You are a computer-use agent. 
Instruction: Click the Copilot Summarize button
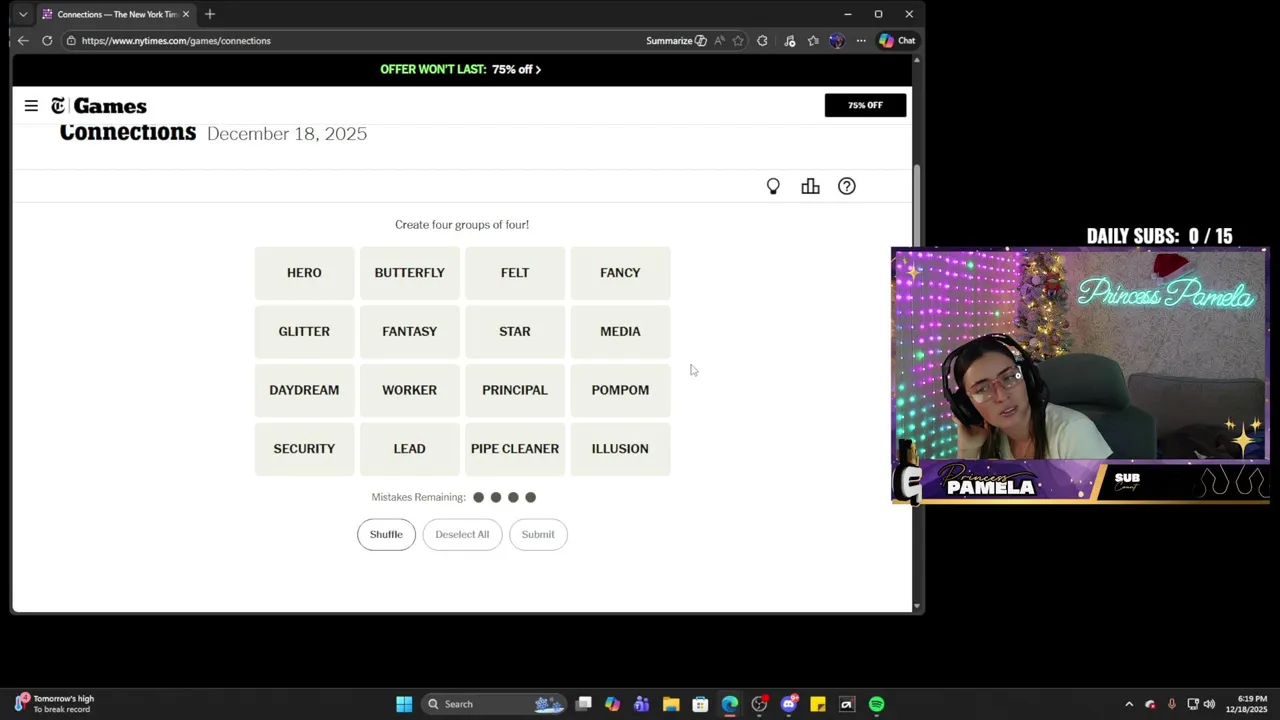(676, 41)
